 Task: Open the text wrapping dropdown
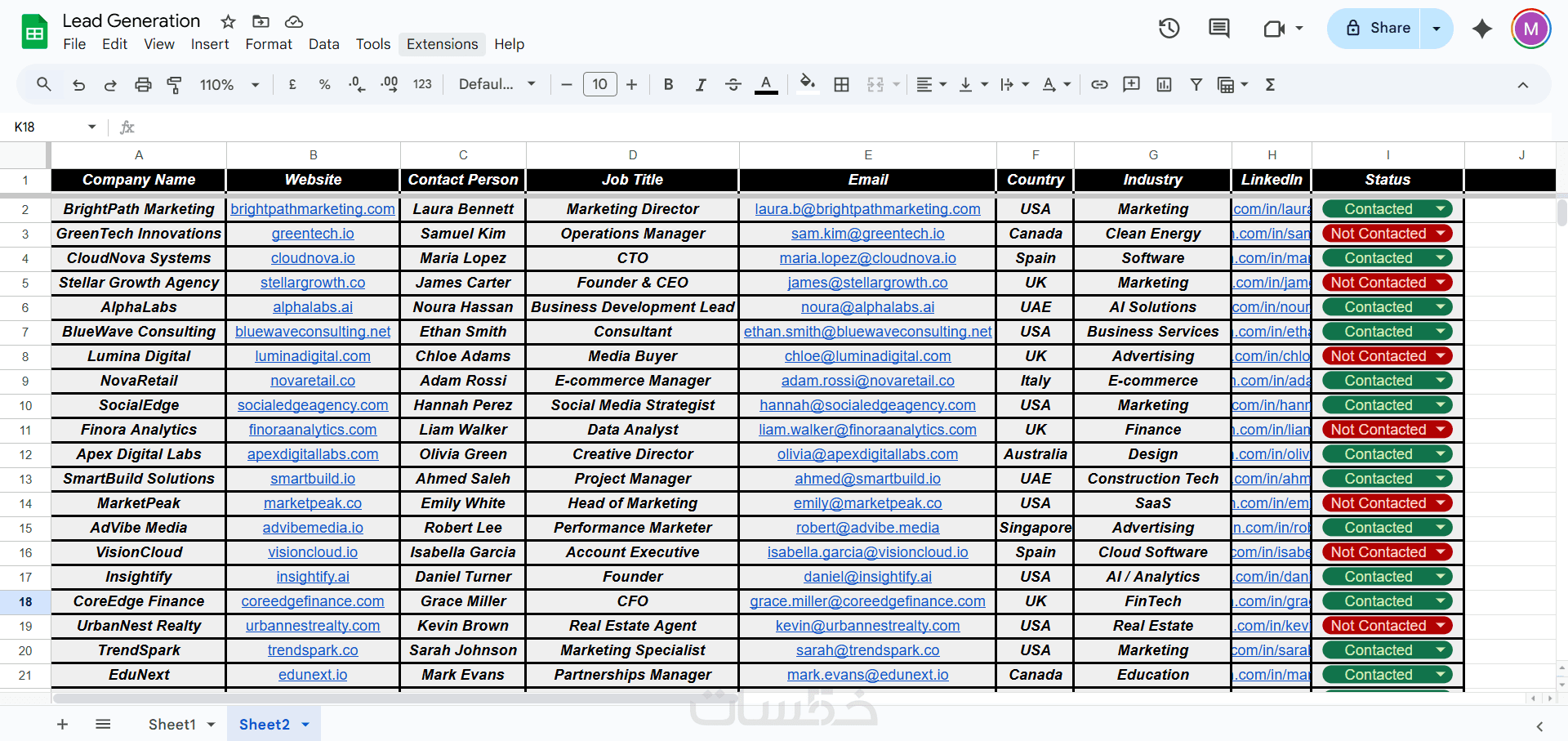pos(1014,84)
